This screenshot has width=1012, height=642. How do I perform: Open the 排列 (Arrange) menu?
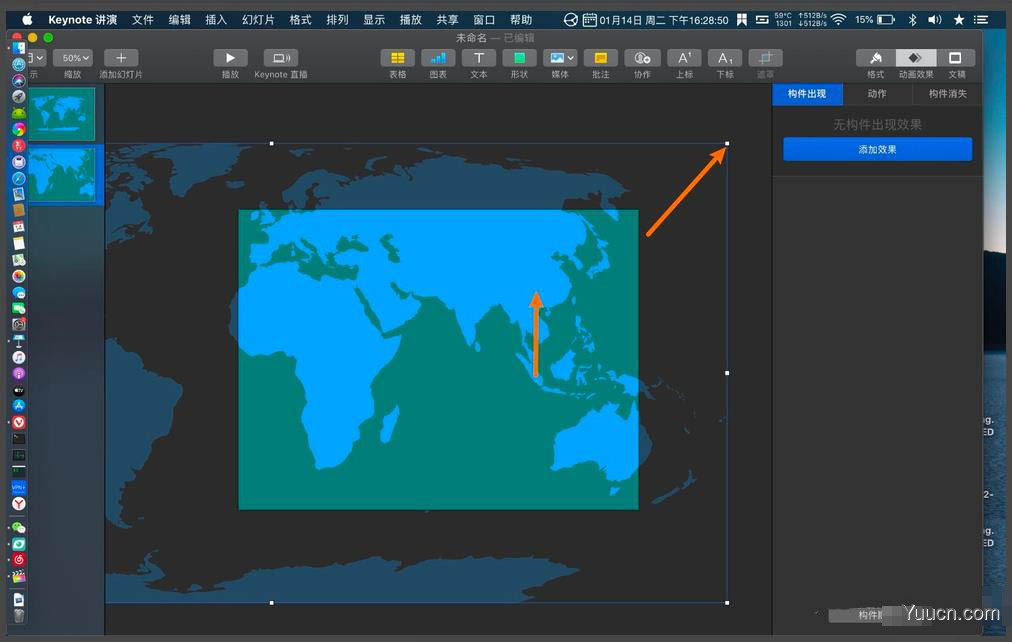337,20
